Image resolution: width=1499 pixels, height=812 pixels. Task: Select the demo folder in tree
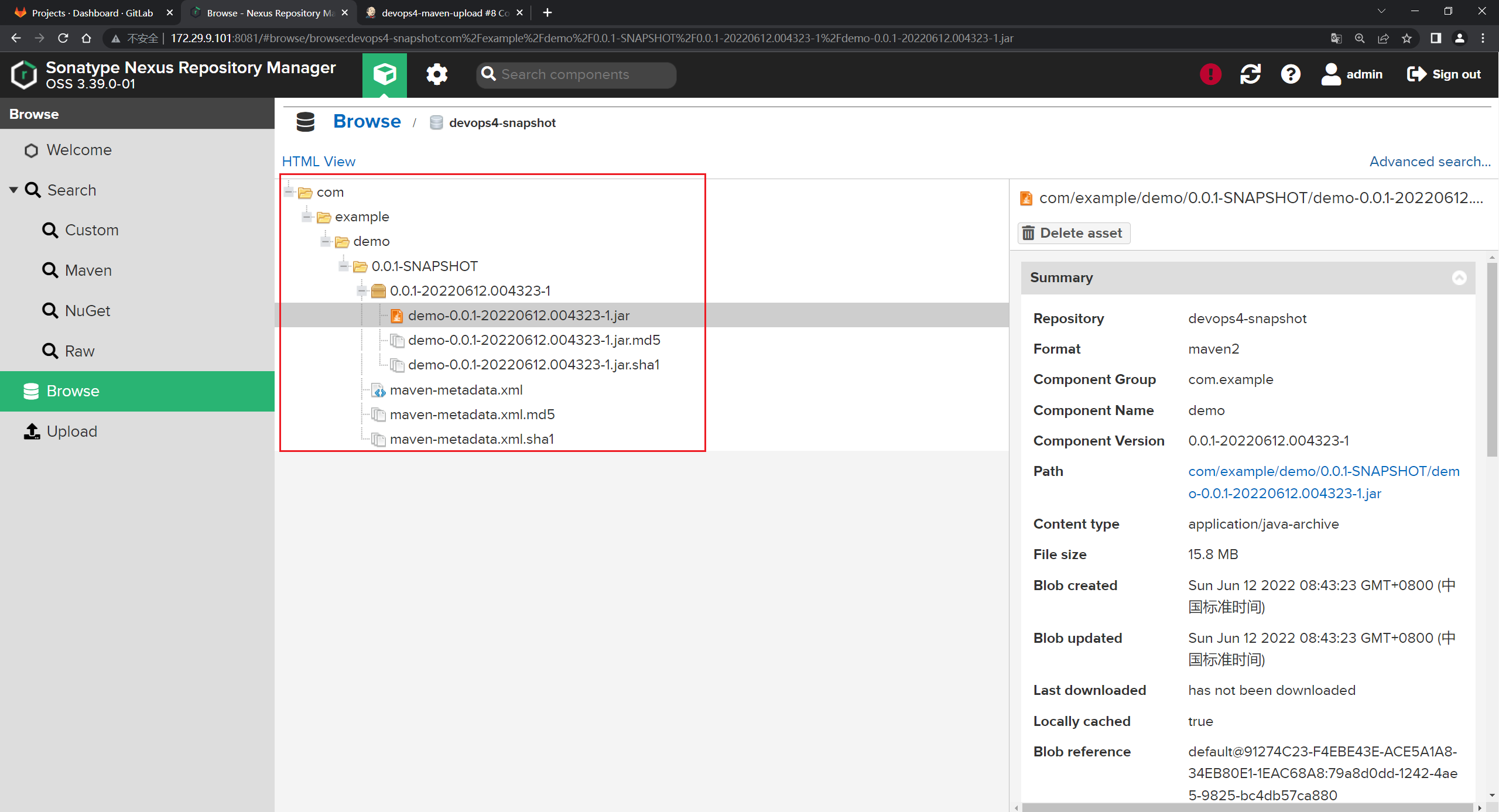(x=371, y=241)
